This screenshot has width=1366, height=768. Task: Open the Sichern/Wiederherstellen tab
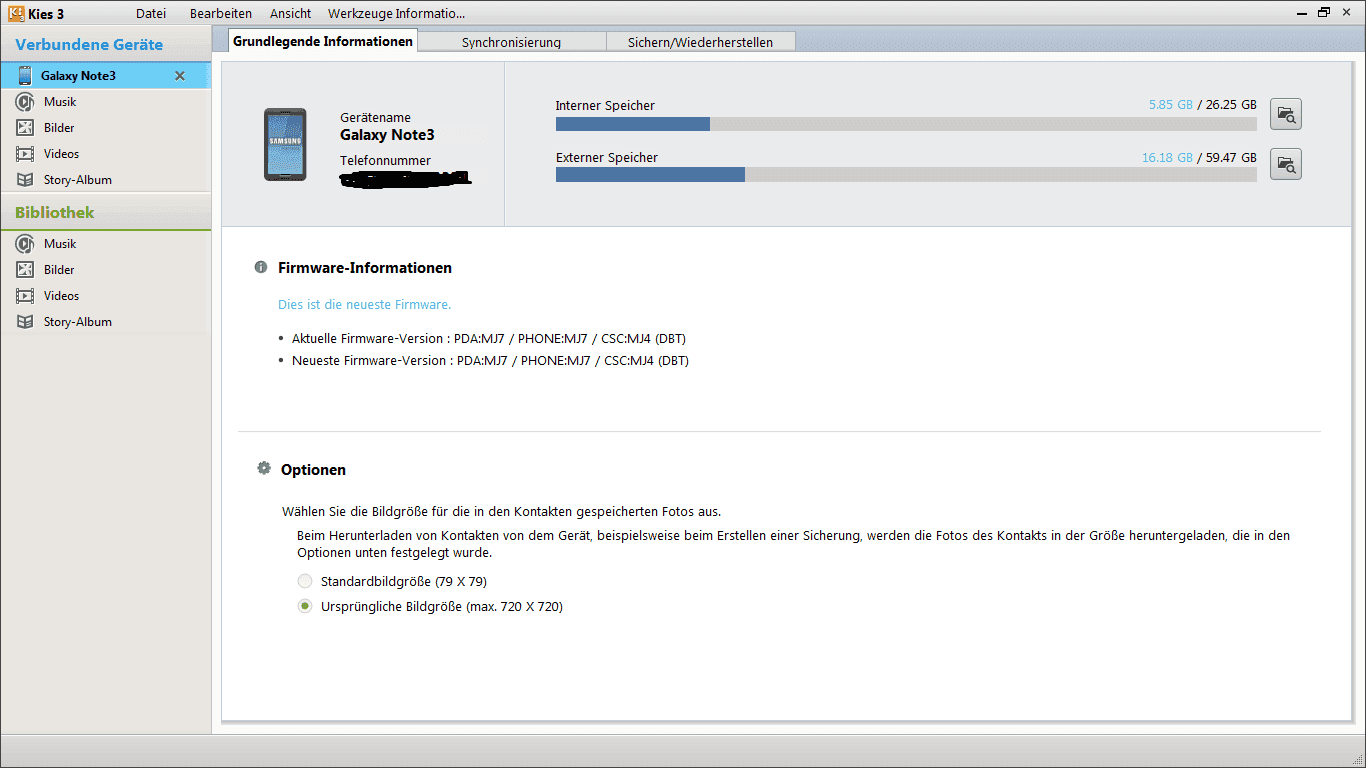click(702, 42)
